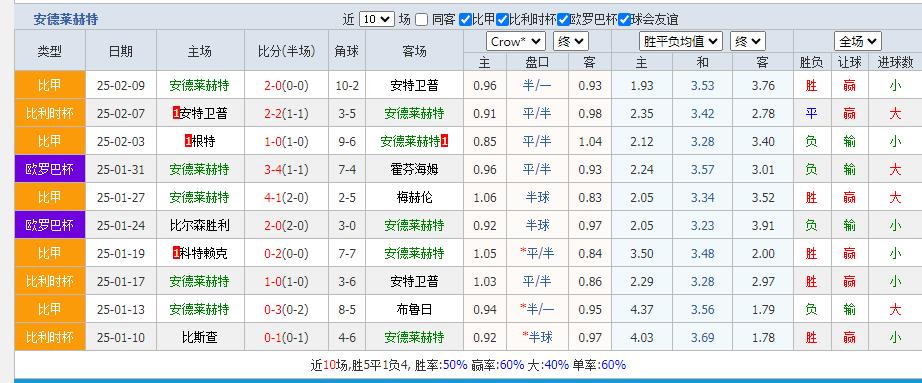
Task: Open the 2-2(1-1) score on 25-02-07
Action: [x=286, y=114]
